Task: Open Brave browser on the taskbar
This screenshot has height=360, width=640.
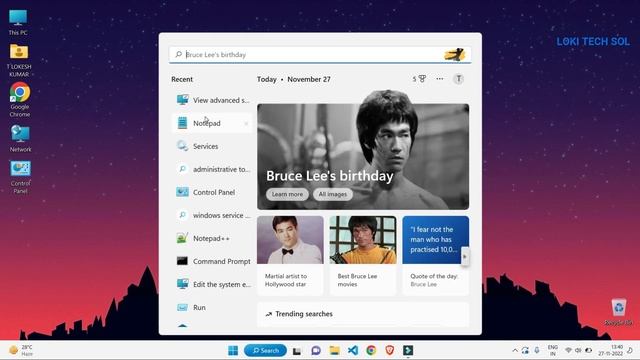Action: point(389,350)
